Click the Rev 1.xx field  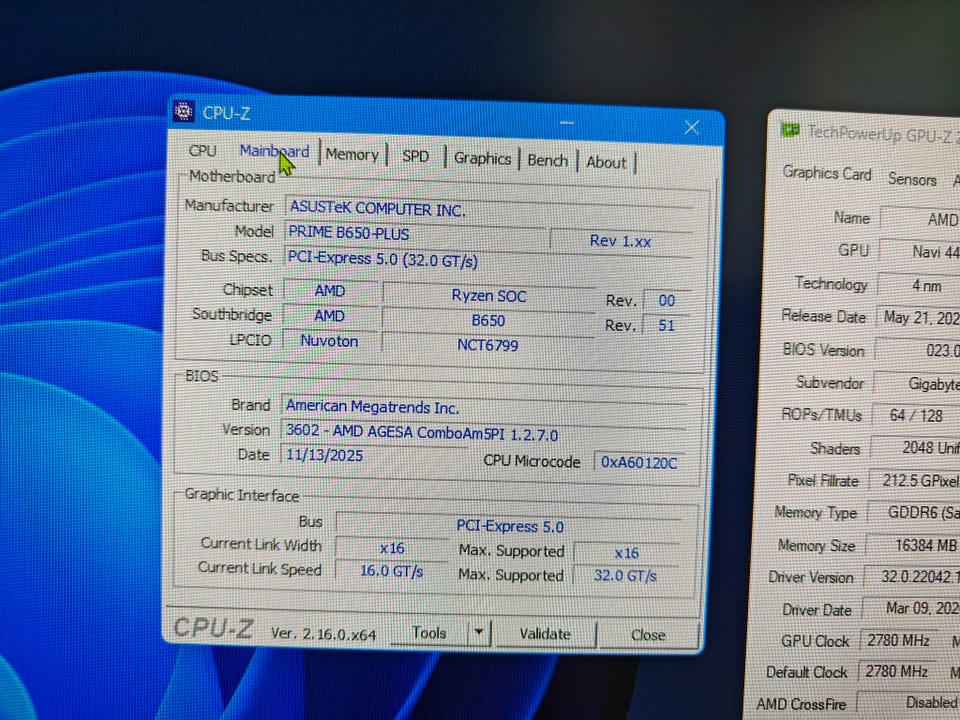pos(620,241)
